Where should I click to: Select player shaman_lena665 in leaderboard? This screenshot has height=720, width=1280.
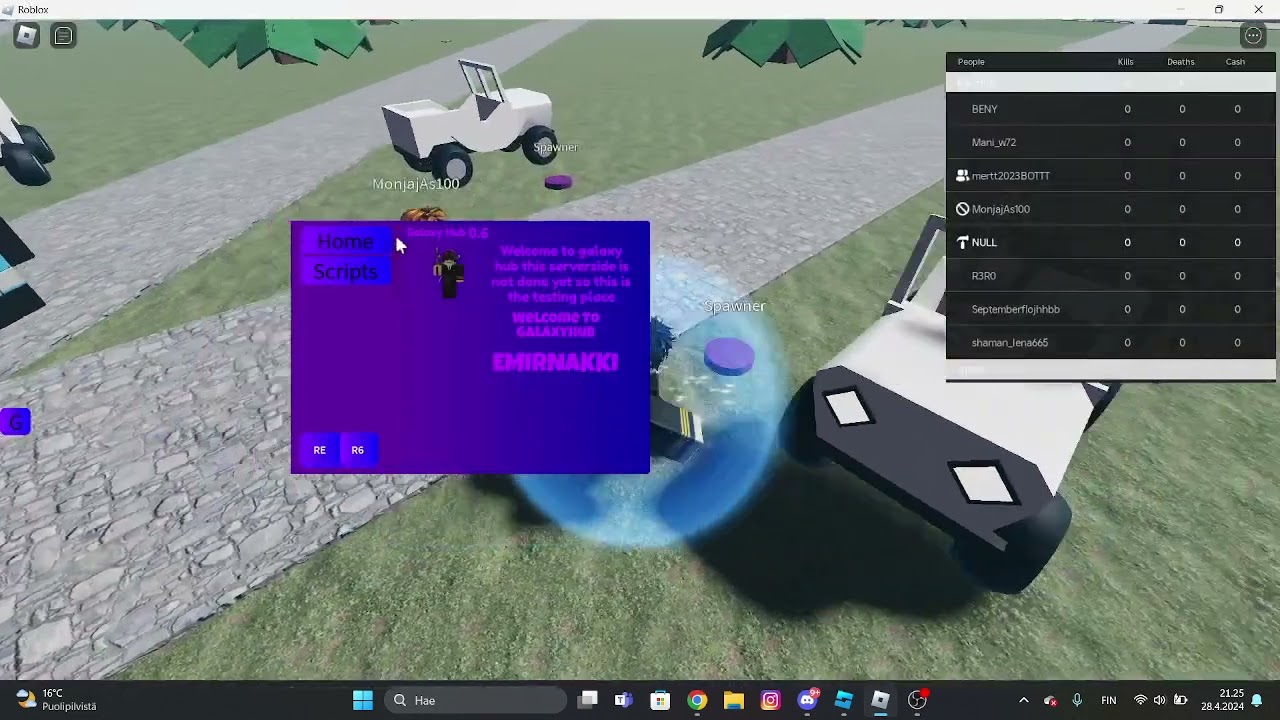tap(1111, 342)
